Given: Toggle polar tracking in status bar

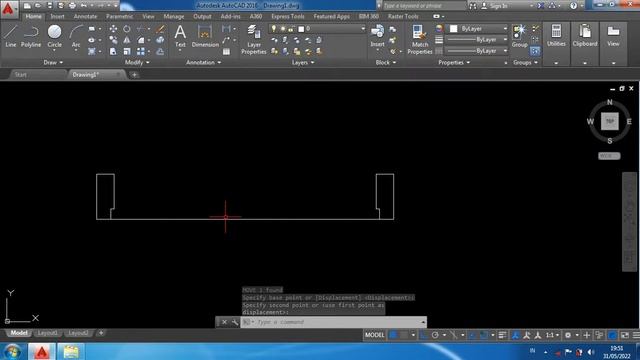Looking at the screenshot, I should [435, 335].
